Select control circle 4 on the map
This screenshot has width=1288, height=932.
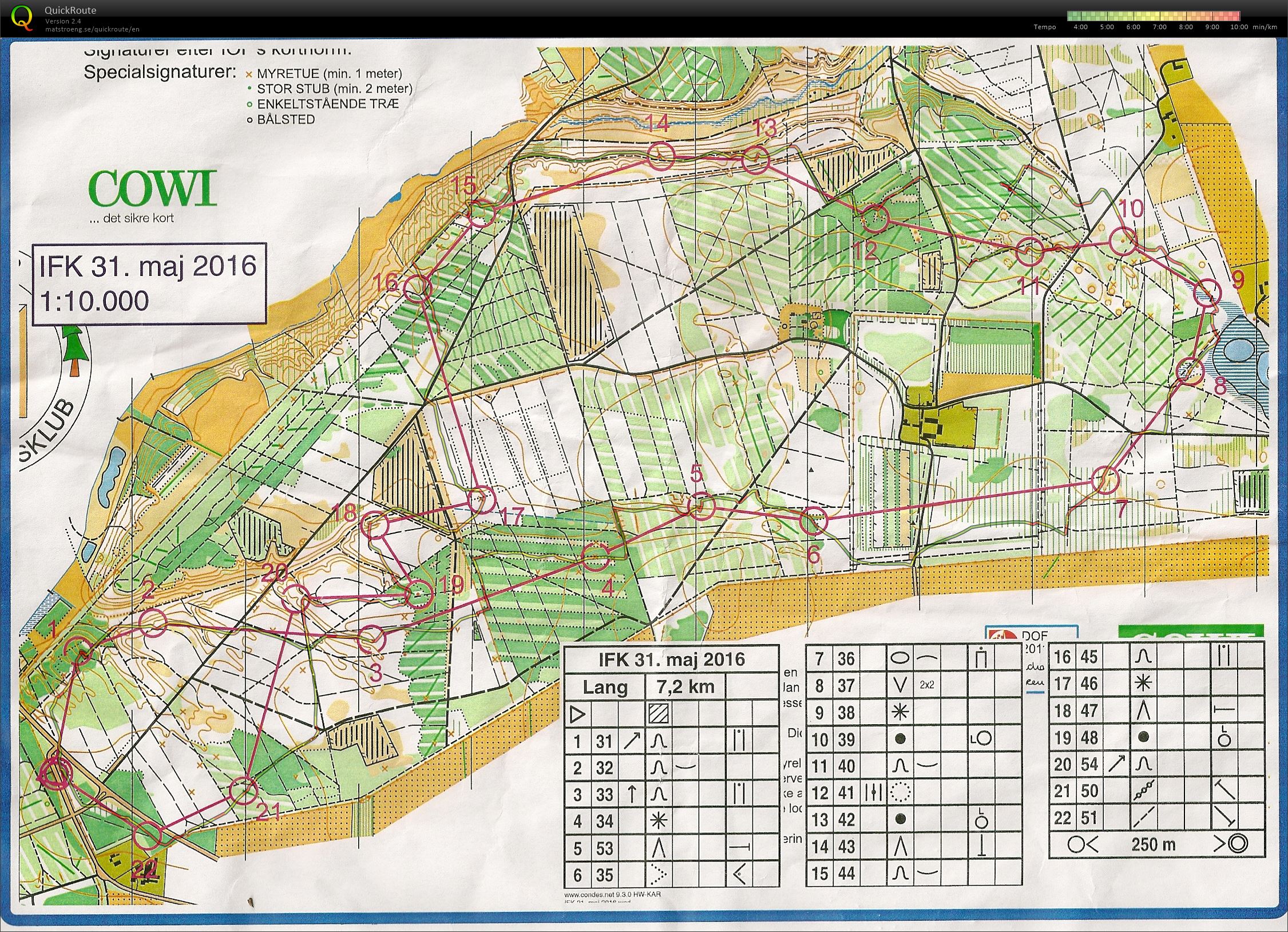595,558
